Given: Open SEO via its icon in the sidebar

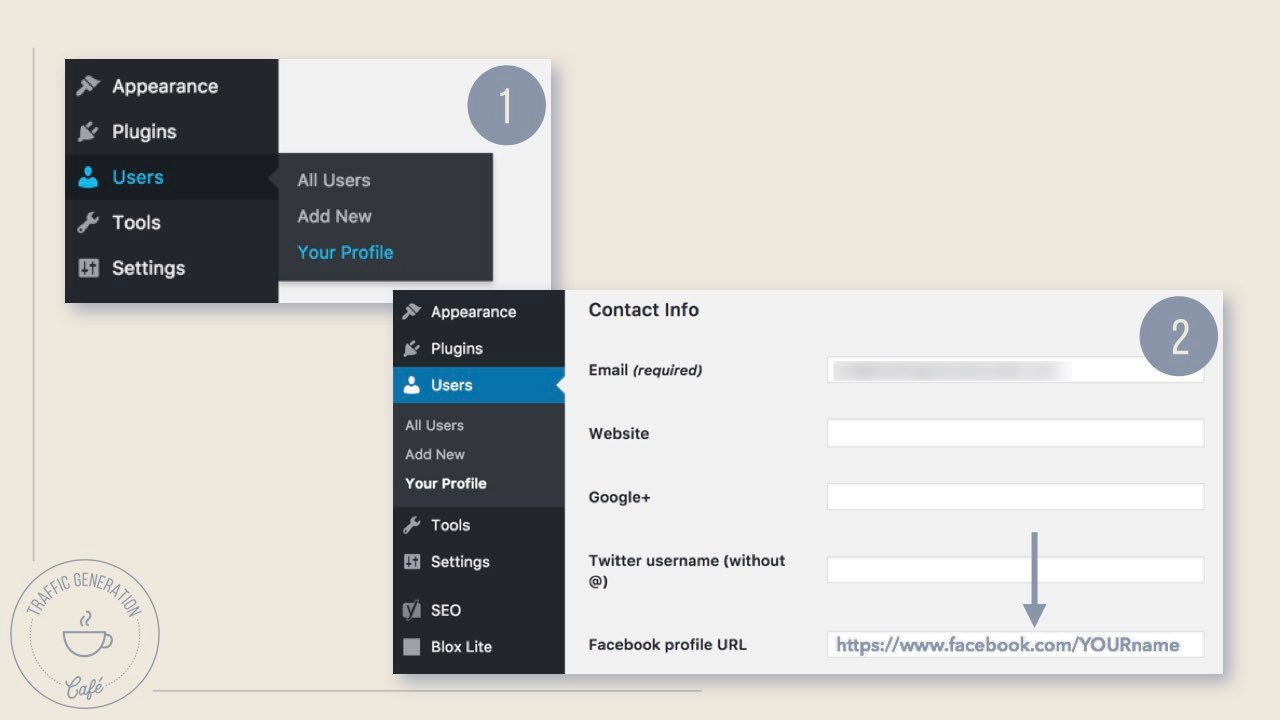Looking at the screenshot, I should tap(412, 610).
